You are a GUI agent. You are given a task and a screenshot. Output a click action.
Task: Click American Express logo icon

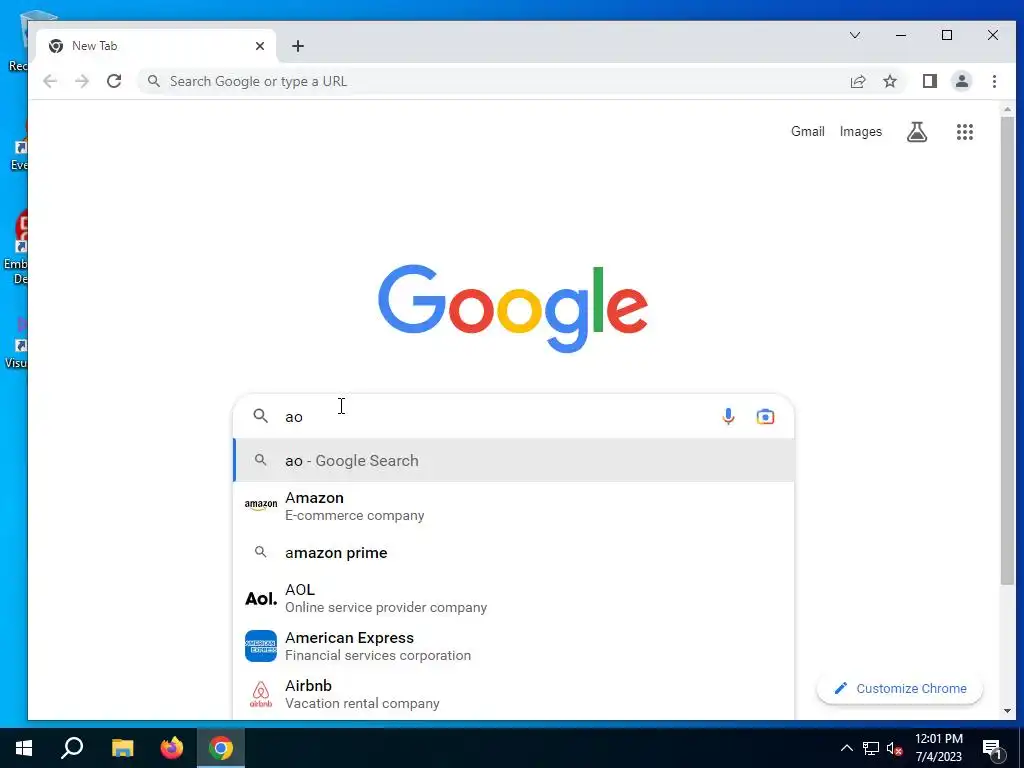click(261, 646)
